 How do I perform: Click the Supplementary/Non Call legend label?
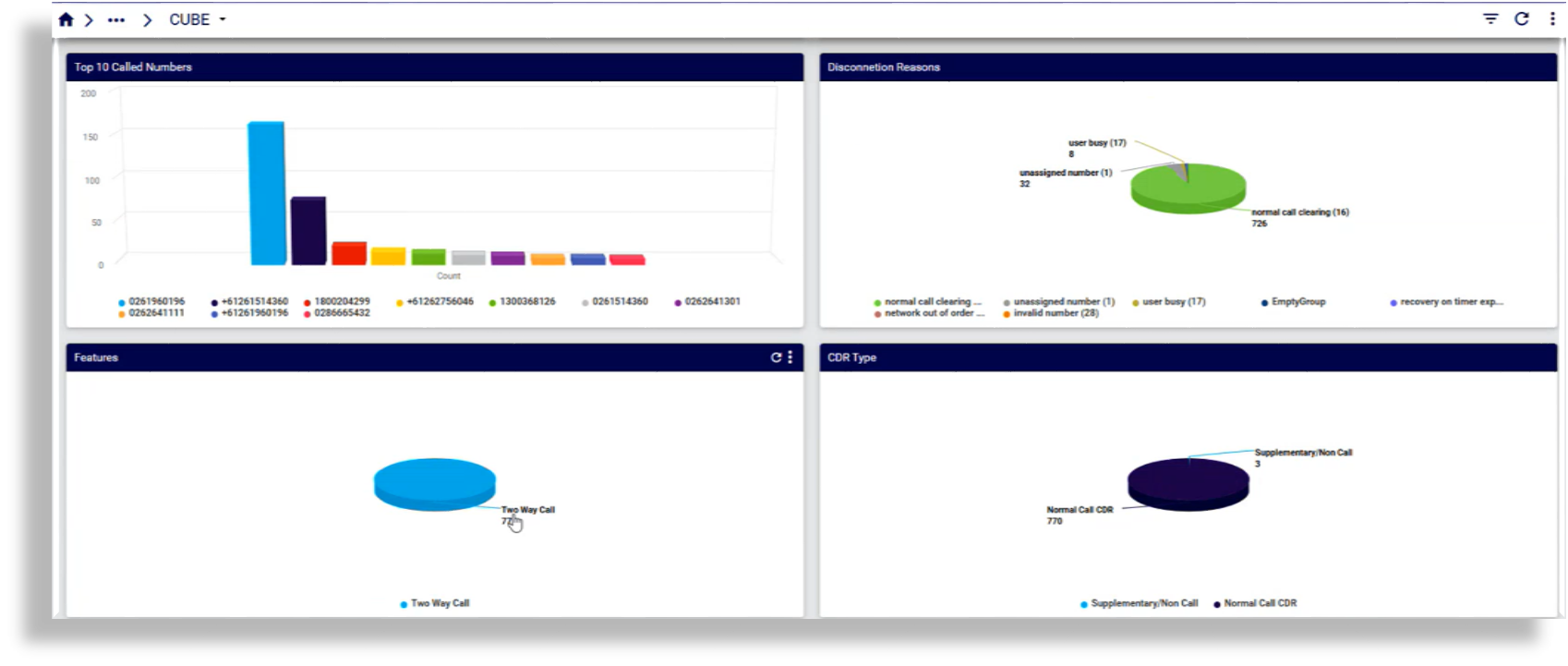[x=1143, y=603]
